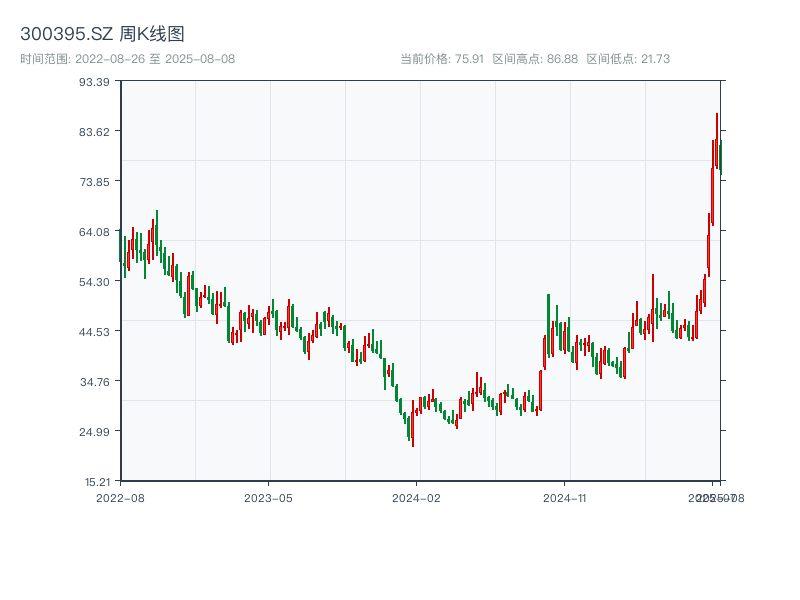Screen dimensions: 800x600
Task: Select the 2024-11 x-axis date label
Action: [x=564, y=497]
